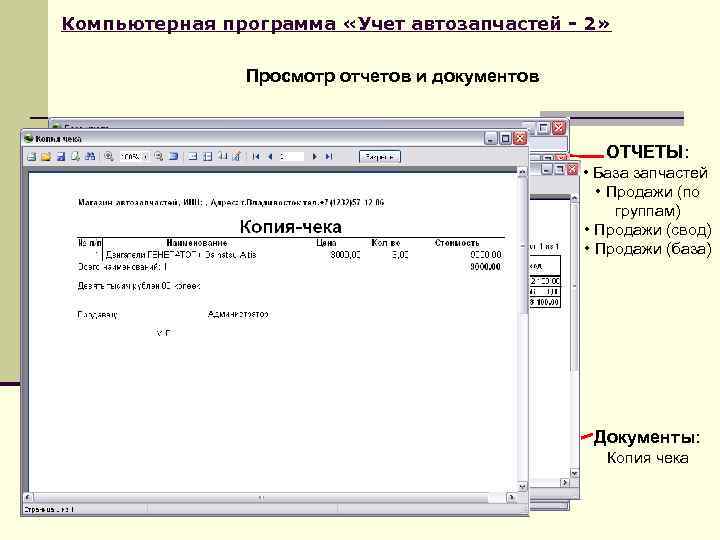Minimize the right-side background report window
The width and height of the screenshot is (720, 540).
coord(546,170)
